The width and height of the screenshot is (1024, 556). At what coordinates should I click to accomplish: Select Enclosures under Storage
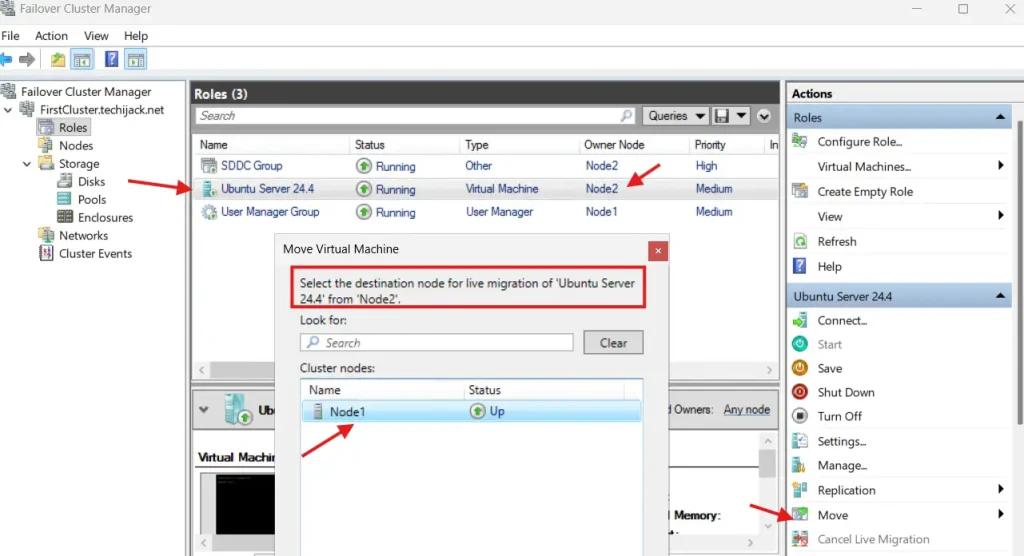[x=105, y=218]
